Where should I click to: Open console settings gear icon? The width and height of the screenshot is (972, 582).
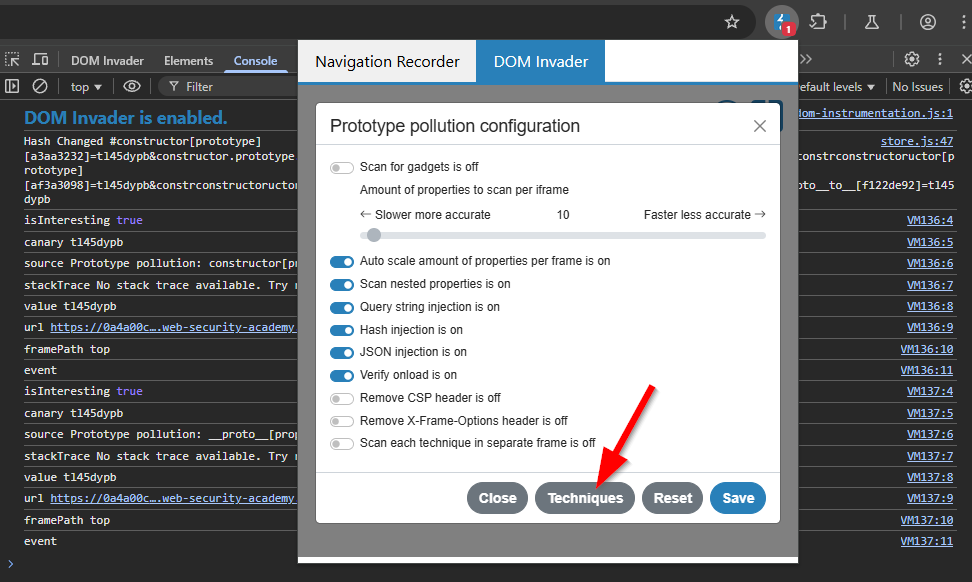[965, 86]
